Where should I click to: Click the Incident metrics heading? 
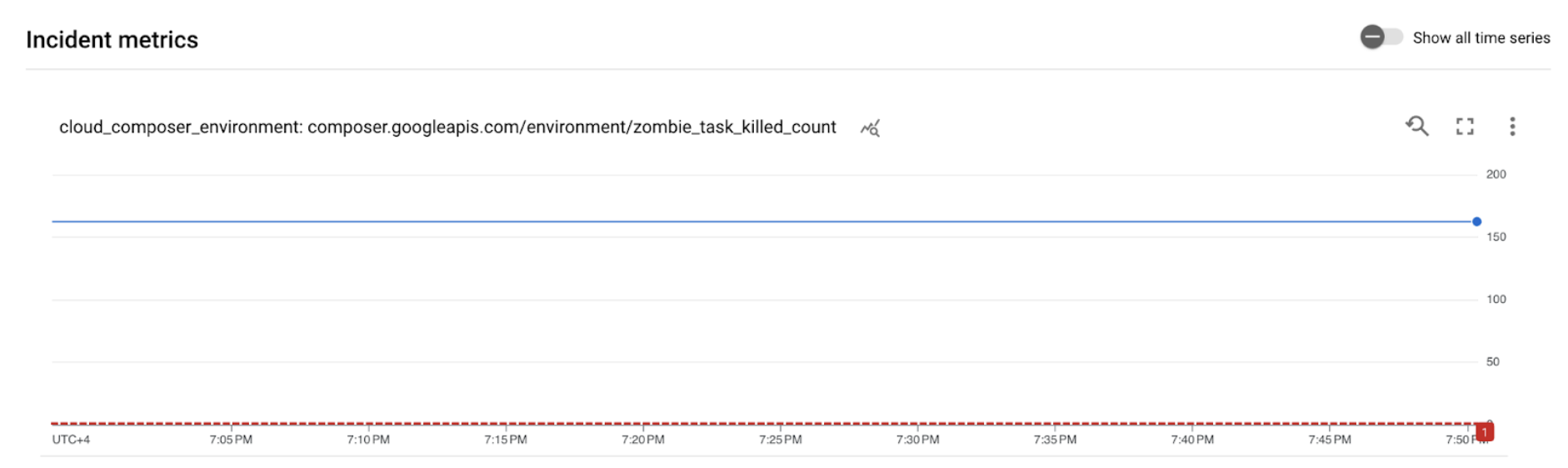112,40
